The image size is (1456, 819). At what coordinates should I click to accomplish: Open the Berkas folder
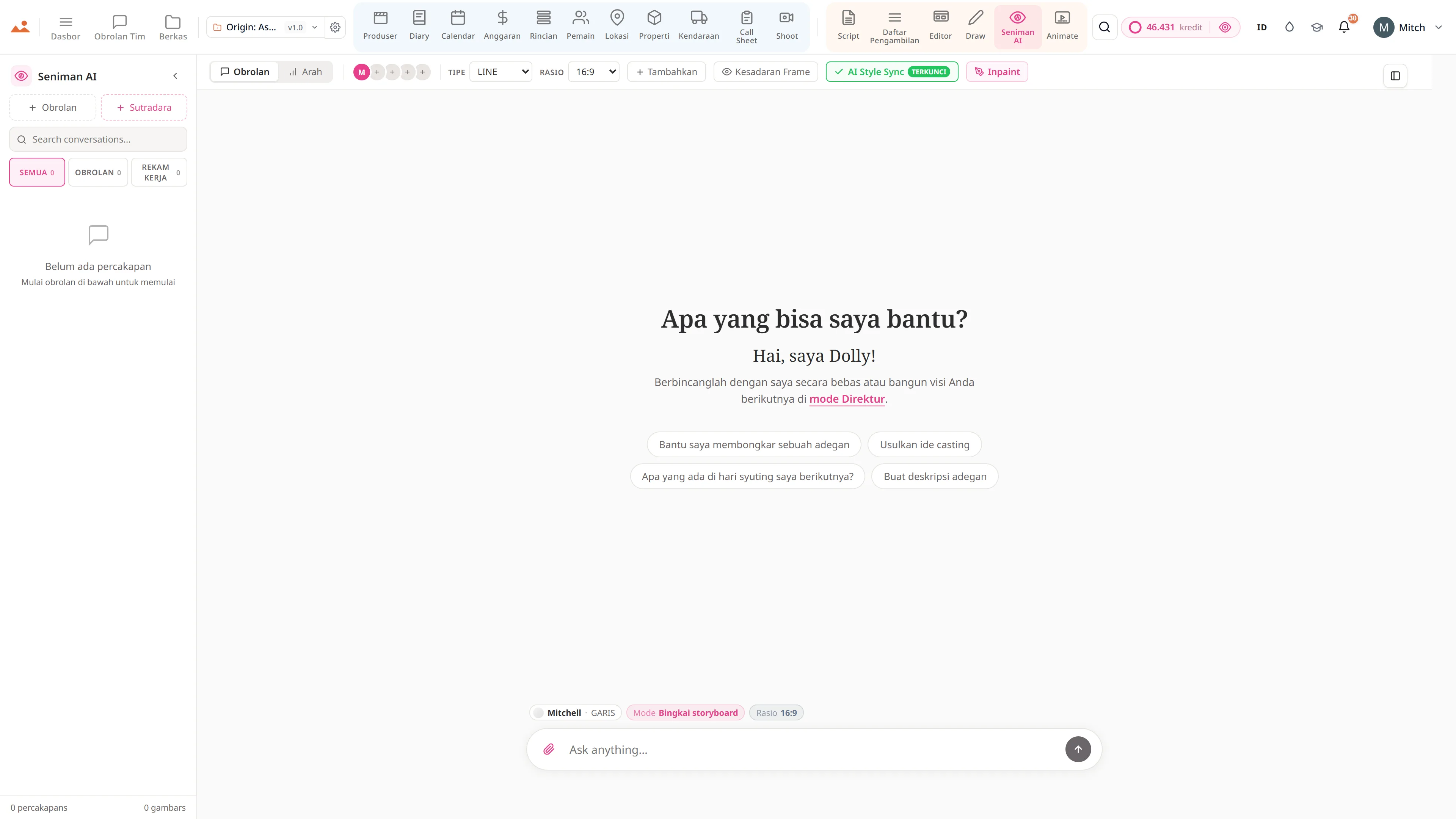pos(173,27)
